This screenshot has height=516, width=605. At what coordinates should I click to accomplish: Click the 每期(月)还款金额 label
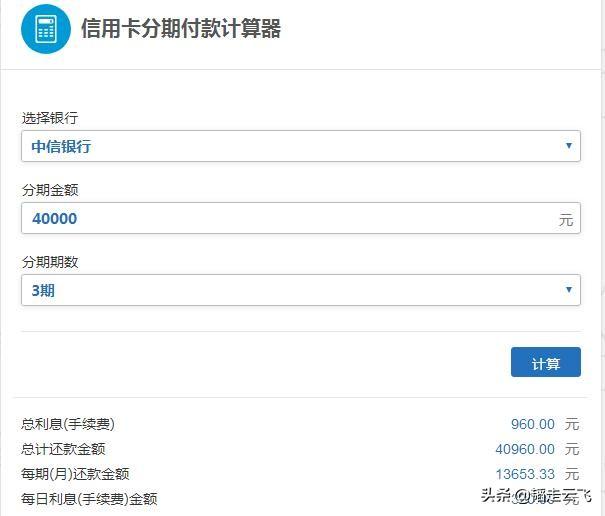tap(75, 474)
